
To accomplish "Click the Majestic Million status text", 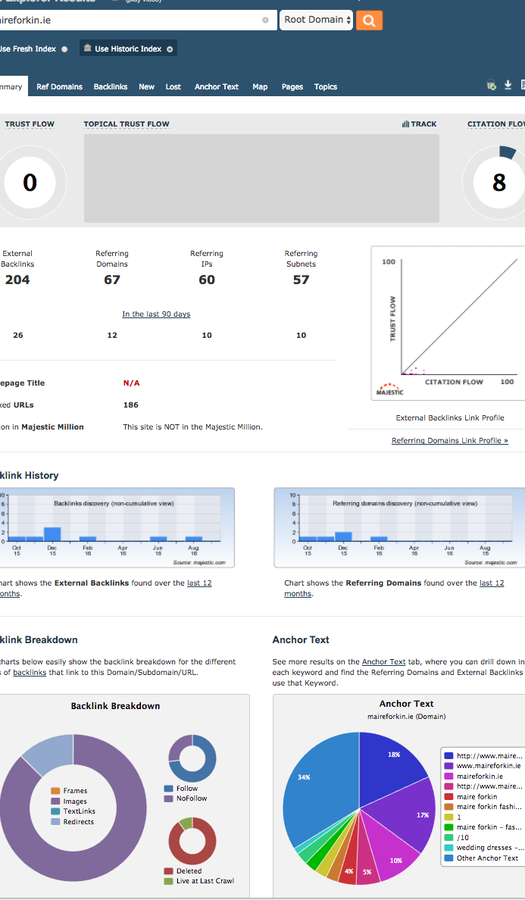I will [193, 427].
